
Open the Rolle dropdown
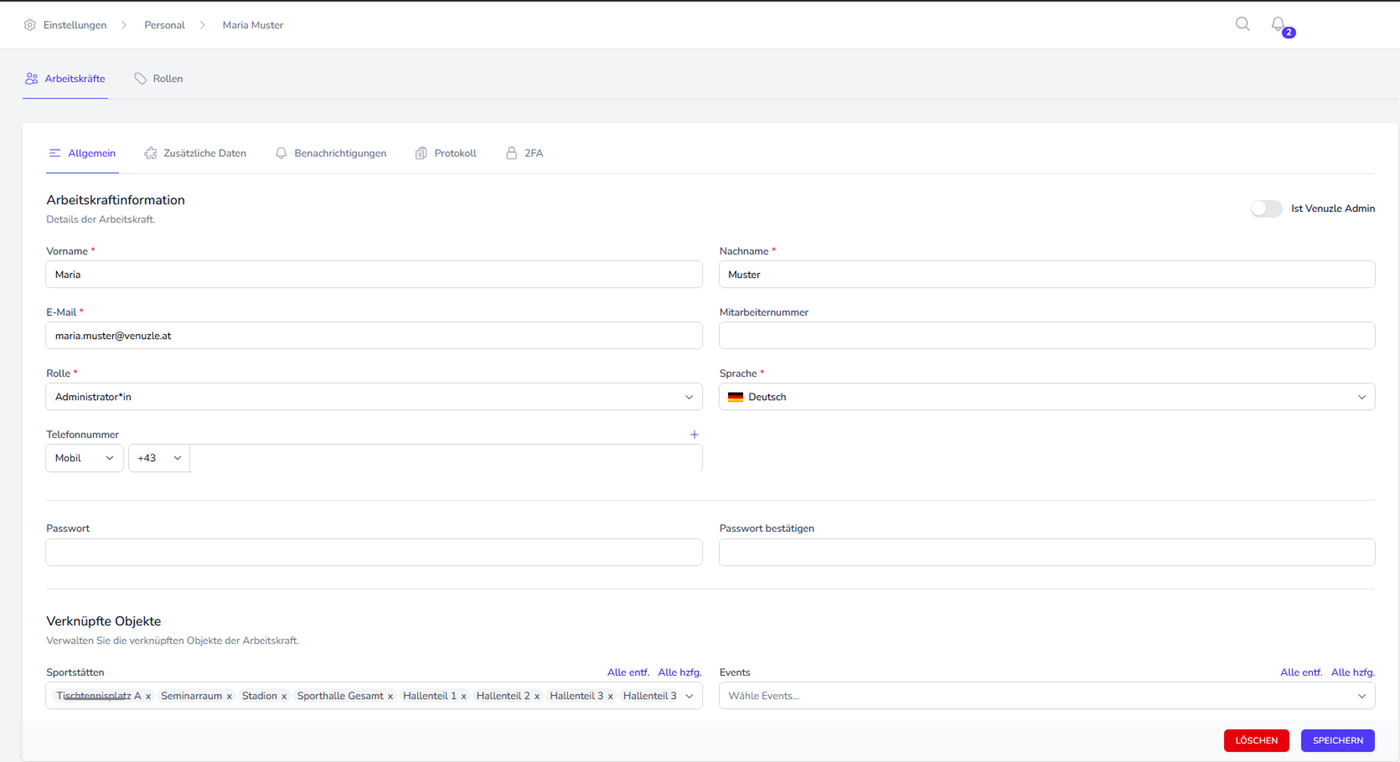point(374,397)
